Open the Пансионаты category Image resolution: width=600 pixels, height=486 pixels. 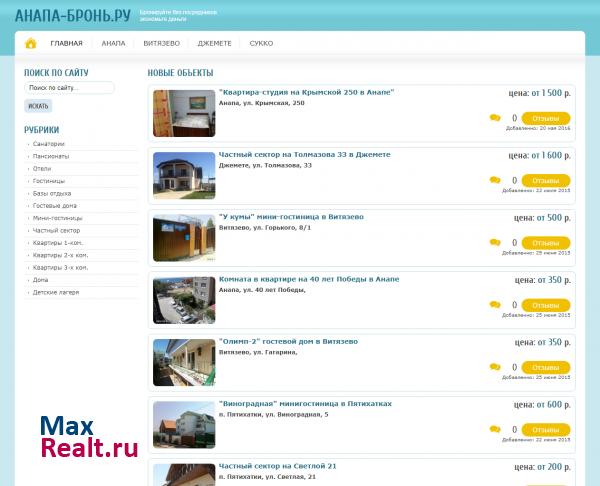[x=51, y=156]
